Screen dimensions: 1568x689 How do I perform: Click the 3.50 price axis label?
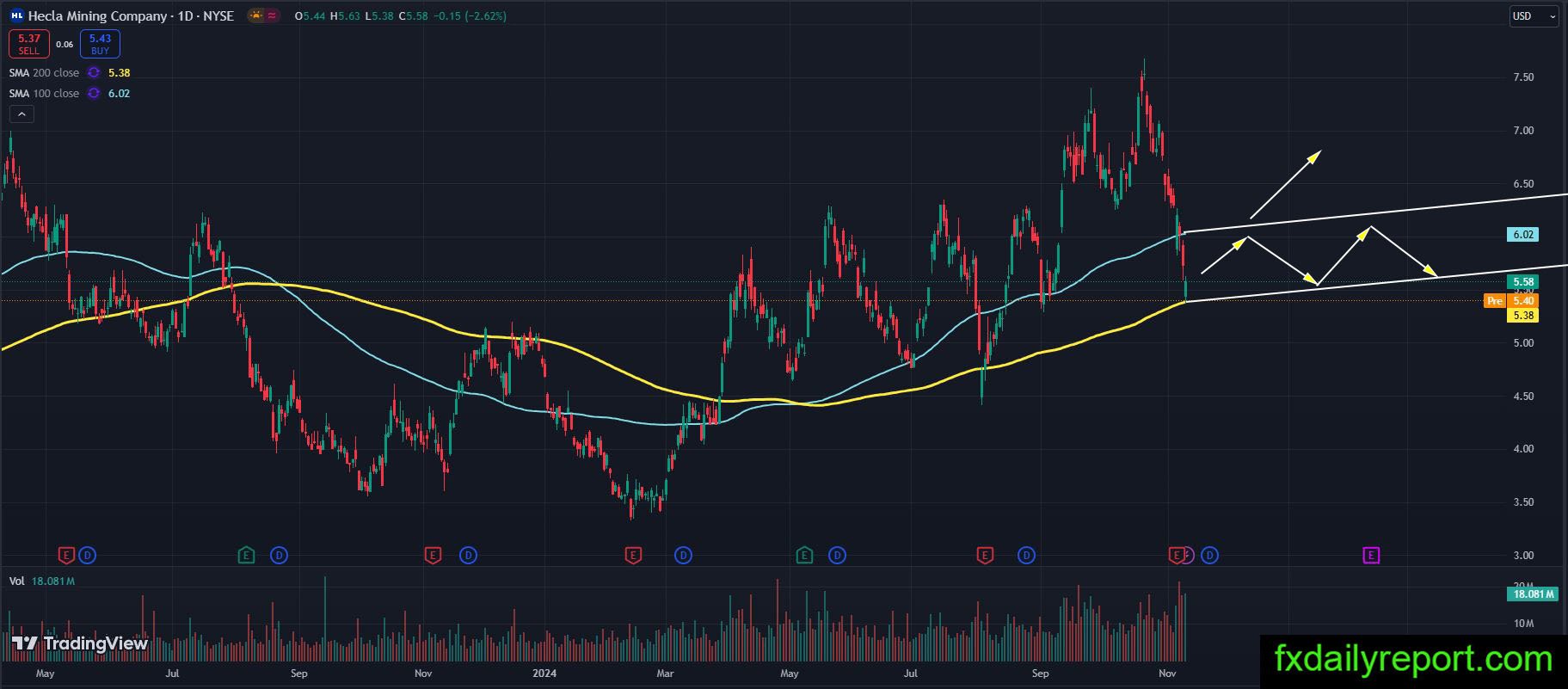1523,502
